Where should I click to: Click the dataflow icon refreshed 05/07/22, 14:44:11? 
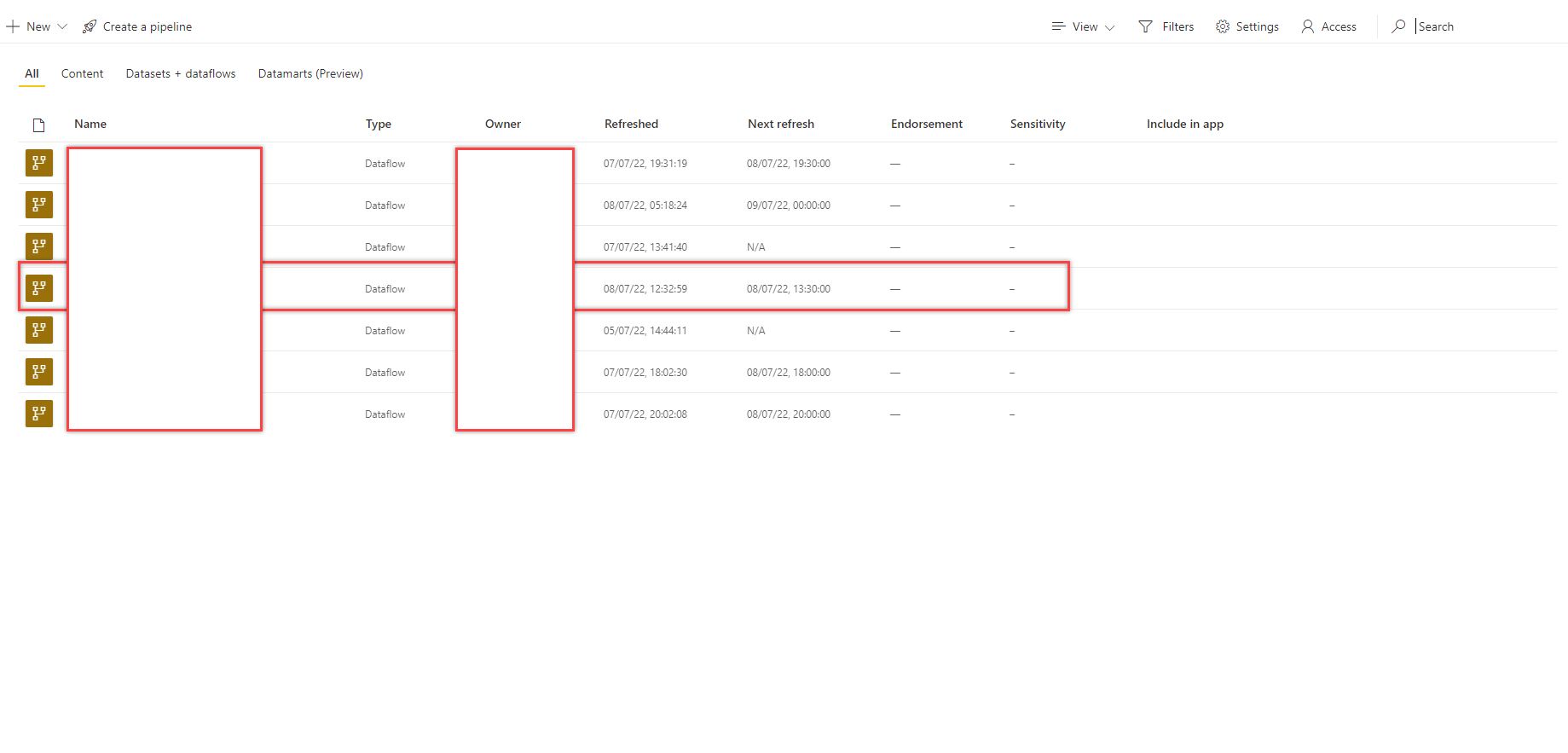coord(39,330)
